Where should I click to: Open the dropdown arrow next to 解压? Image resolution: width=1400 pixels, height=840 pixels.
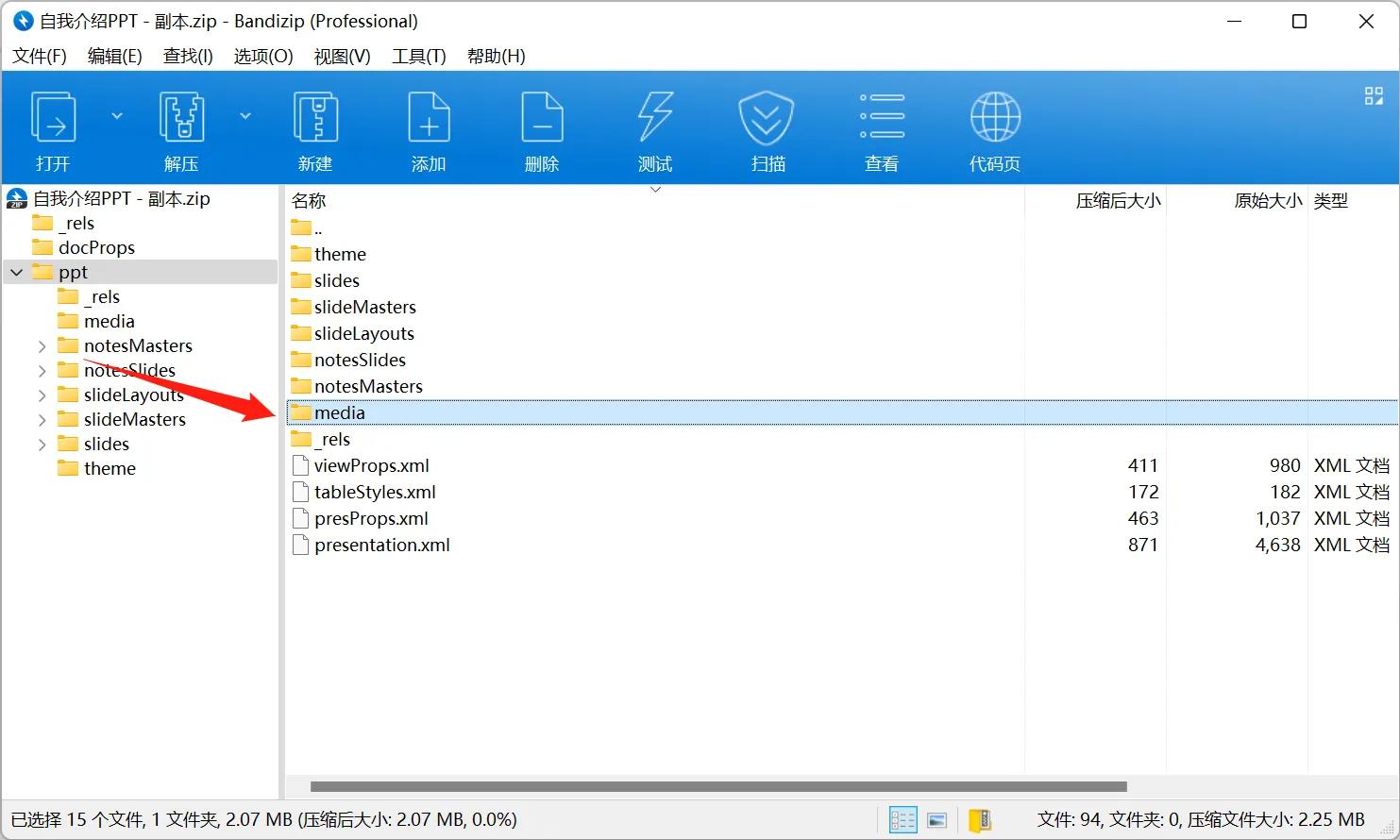point(245,116)
